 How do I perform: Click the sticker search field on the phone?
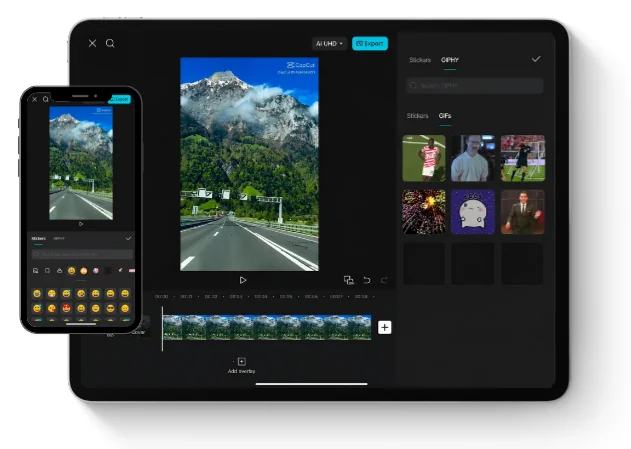coord(82,254)
